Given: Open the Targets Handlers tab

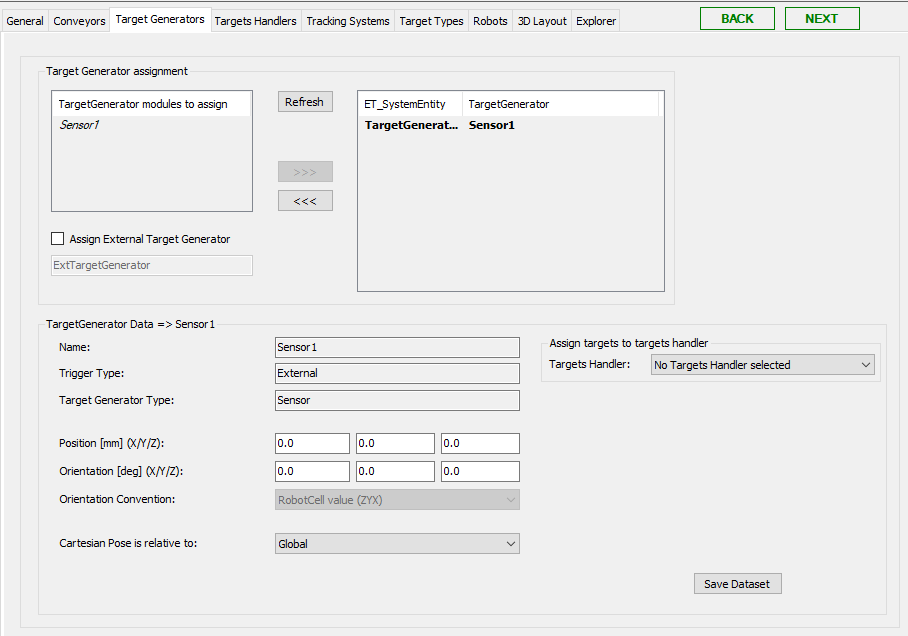Looking at the screenshot, I should tap(255, 21).
